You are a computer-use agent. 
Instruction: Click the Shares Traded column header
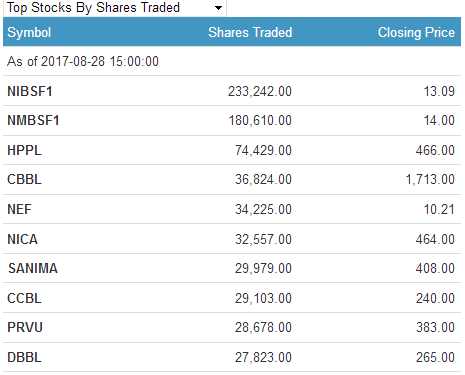coord(250,33)
